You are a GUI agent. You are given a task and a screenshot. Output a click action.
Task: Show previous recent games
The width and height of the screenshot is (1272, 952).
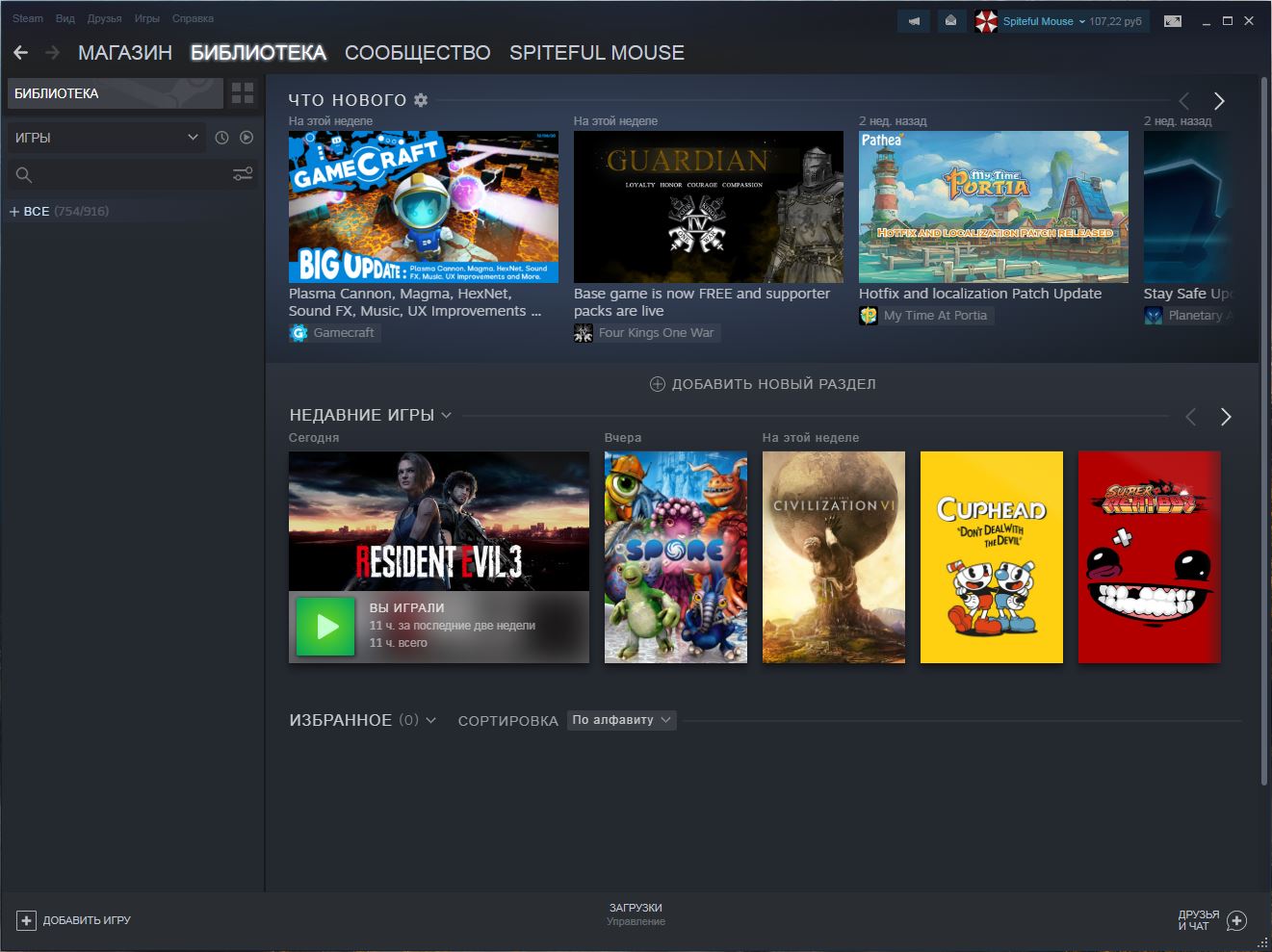(1191, 417)
